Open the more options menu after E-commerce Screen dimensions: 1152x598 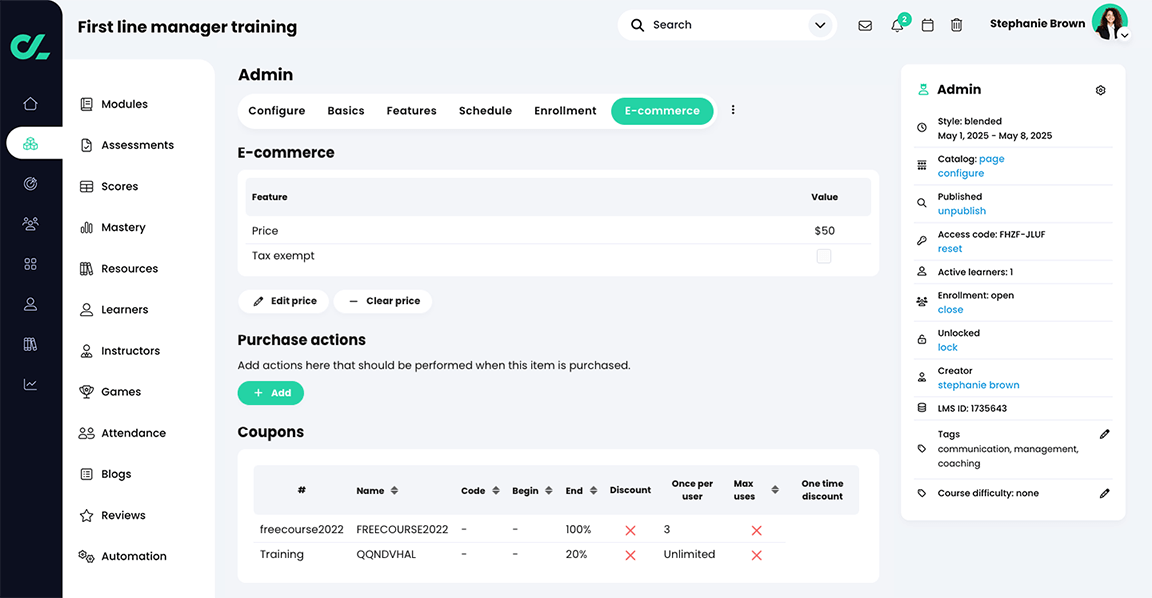pos(733,110)
